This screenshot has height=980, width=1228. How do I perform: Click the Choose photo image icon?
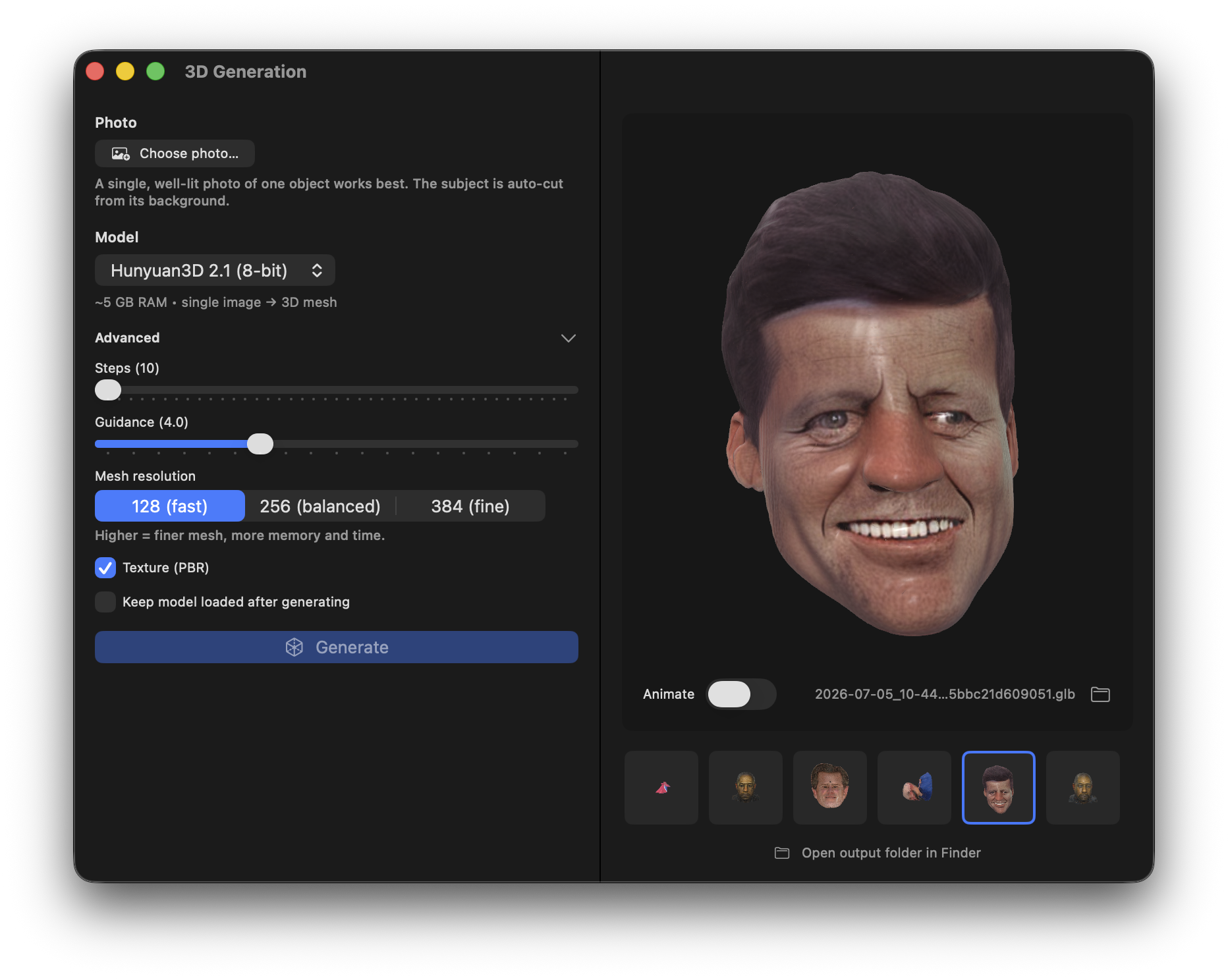tap(121, 153)
